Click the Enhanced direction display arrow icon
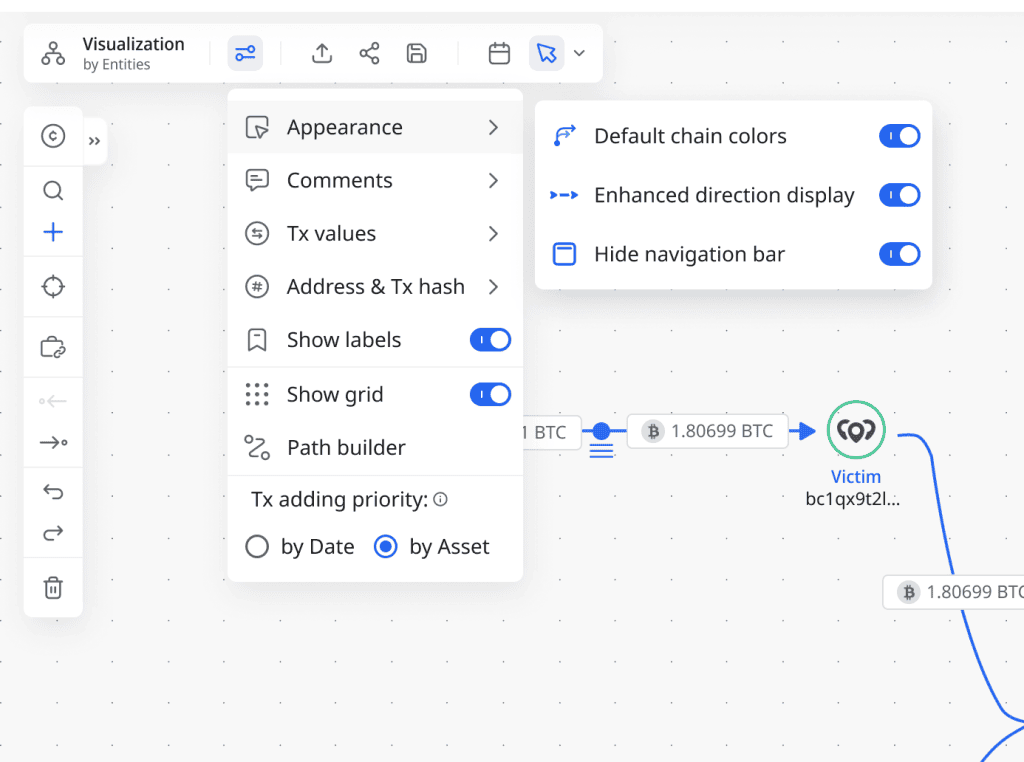This screenshot has width=1024, height=762. [x=564, y=195]
